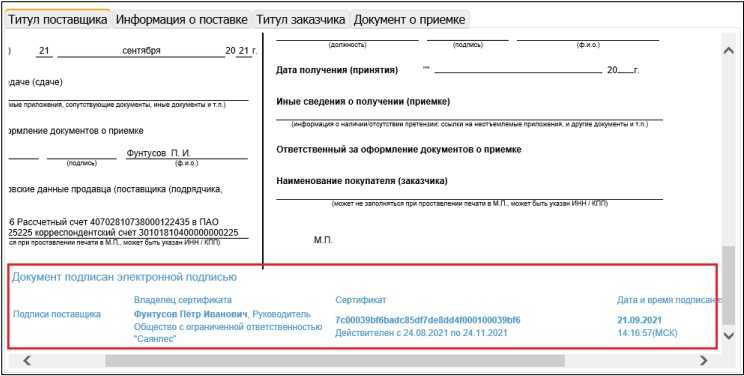This screenshot has width=744, height=376.
Task: Go to the Документ о приемке tab
Action: coord(409,20)
